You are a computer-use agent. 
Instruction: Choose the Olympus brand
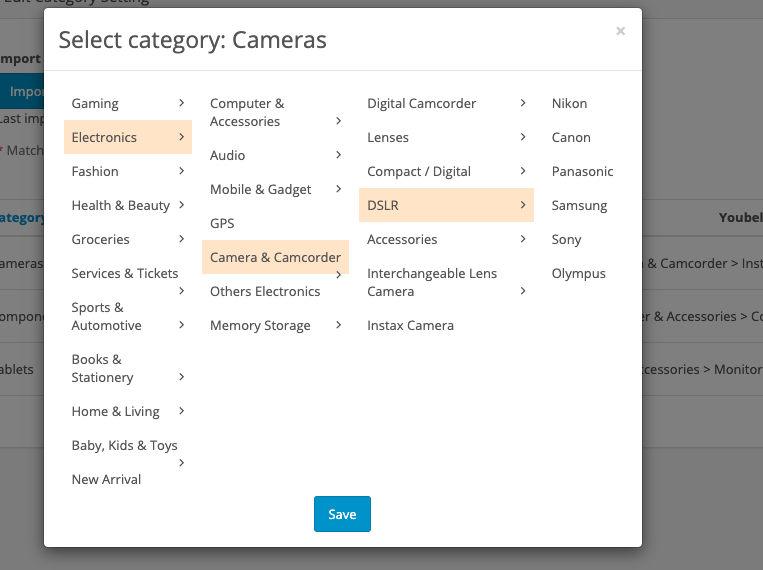coord(578,273)
